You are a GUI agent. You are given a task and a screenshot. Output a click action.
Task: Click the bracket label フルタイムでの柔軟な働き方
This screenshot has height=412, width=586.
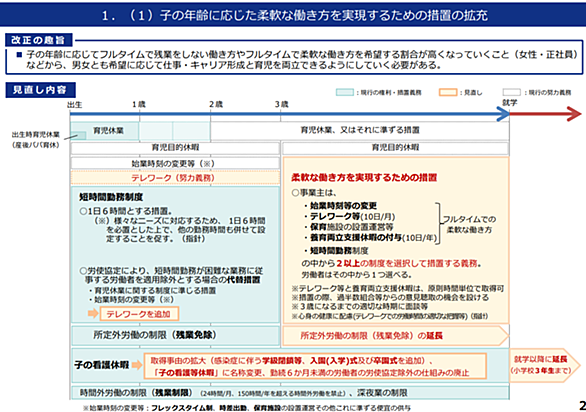(469, 224)
